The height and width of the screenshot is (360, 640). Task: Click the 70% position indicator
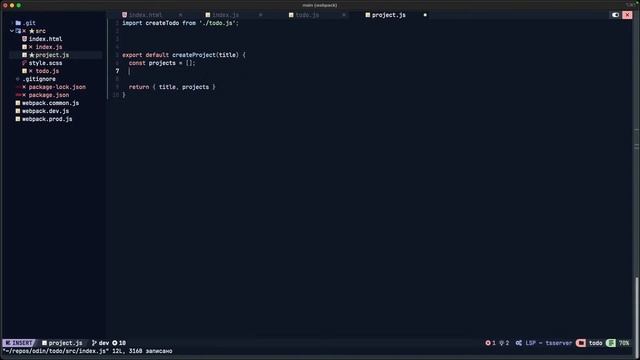tap(624, 343)
